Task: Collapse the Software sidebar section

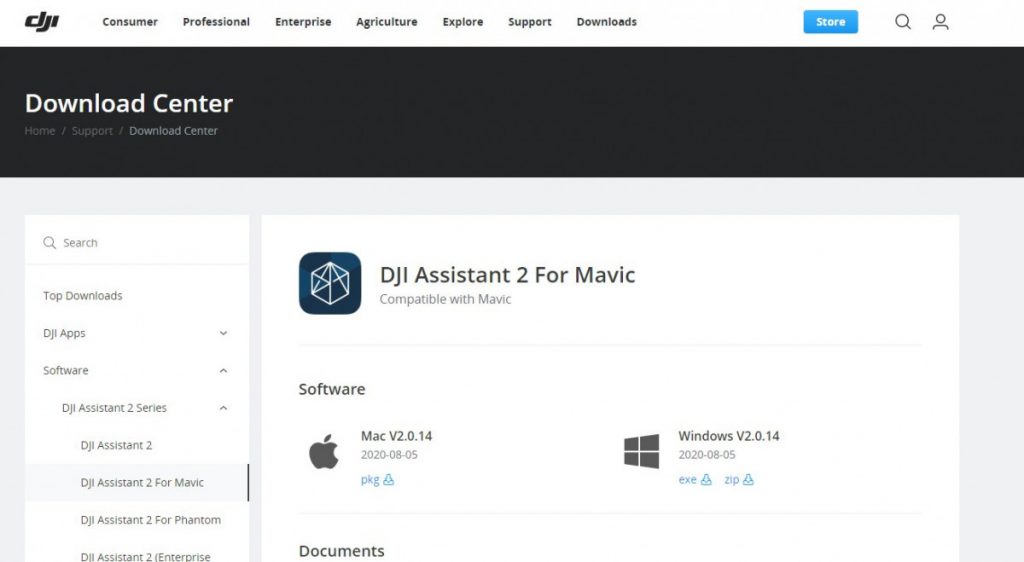Action: (x=223, y=371)
